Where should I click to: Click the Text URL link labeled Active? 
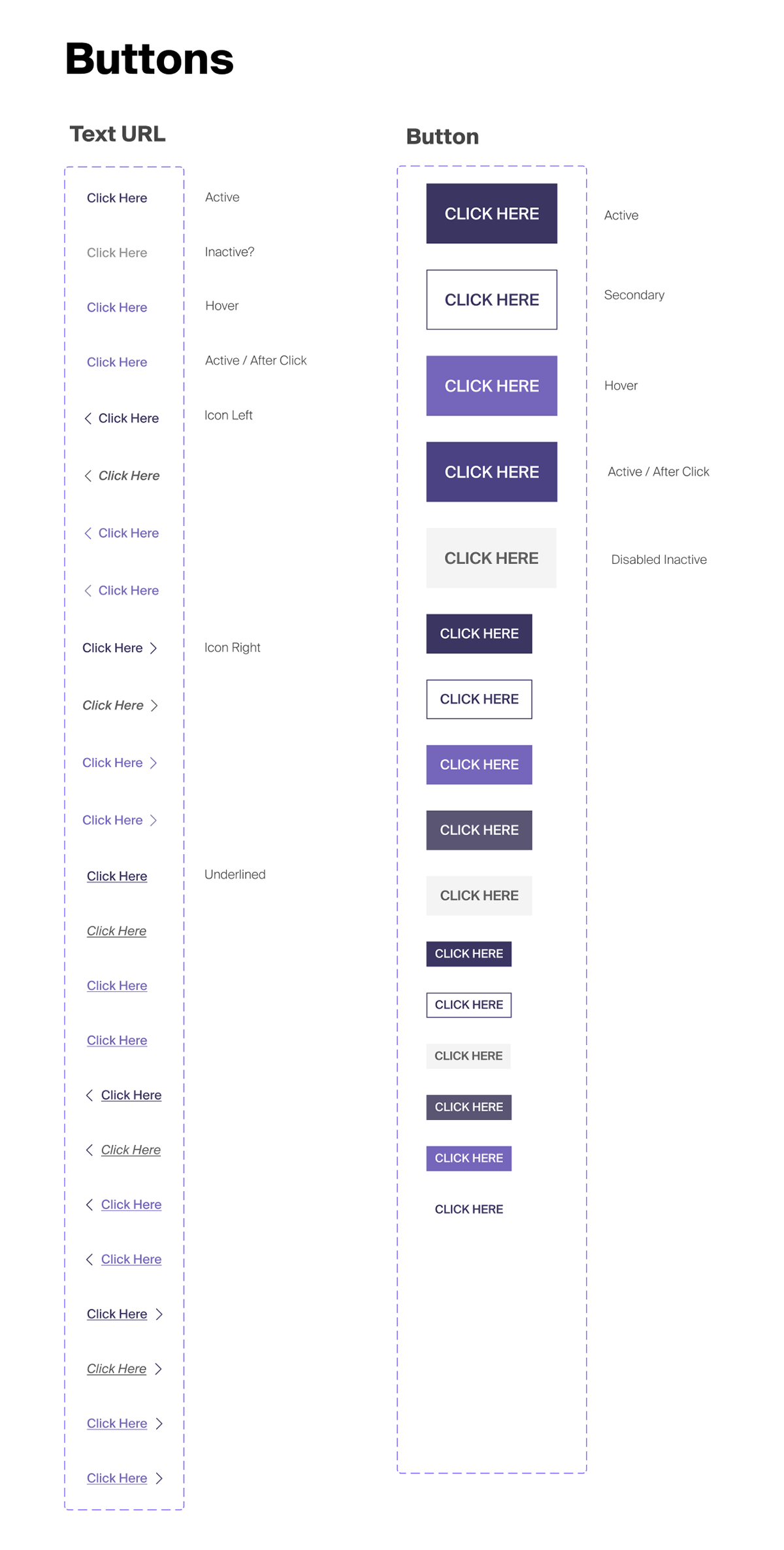click(117, 198)
